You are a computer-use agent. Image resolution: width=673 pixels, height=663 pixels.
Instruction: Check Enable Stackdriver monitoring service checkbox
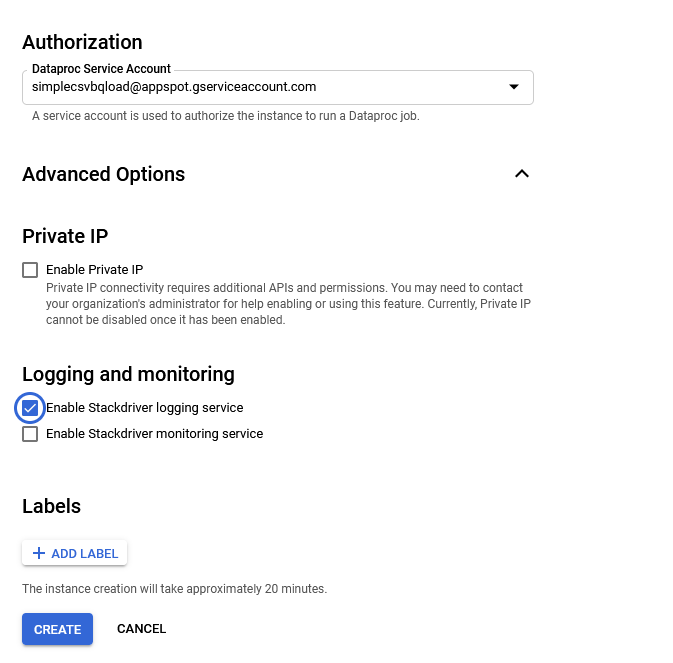30,434
